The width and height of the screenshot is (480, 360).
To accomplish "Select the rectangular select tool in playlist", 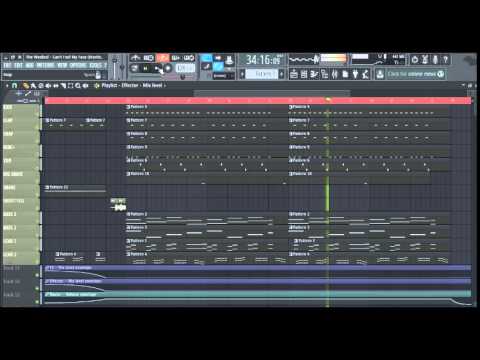I will (x=70, y=85).
